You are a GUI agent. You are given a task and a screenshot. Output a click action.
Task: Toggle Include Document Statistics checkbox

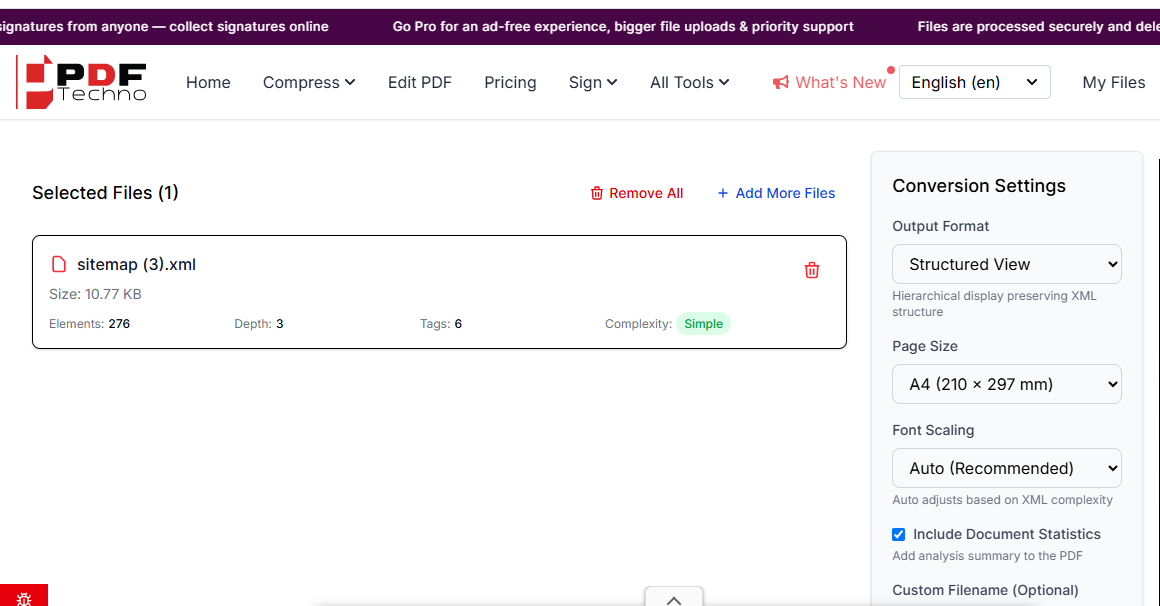[898, 534]
